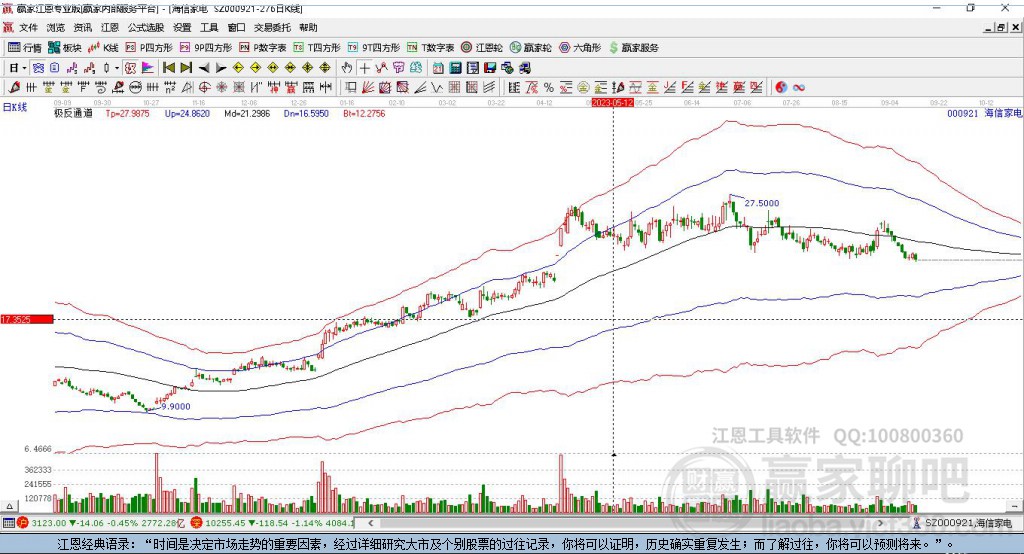The height and width of the screenshot is (554, 1024).
Task: Expand panel with bottom-left up arrow
Action: (x=9, y=506)
